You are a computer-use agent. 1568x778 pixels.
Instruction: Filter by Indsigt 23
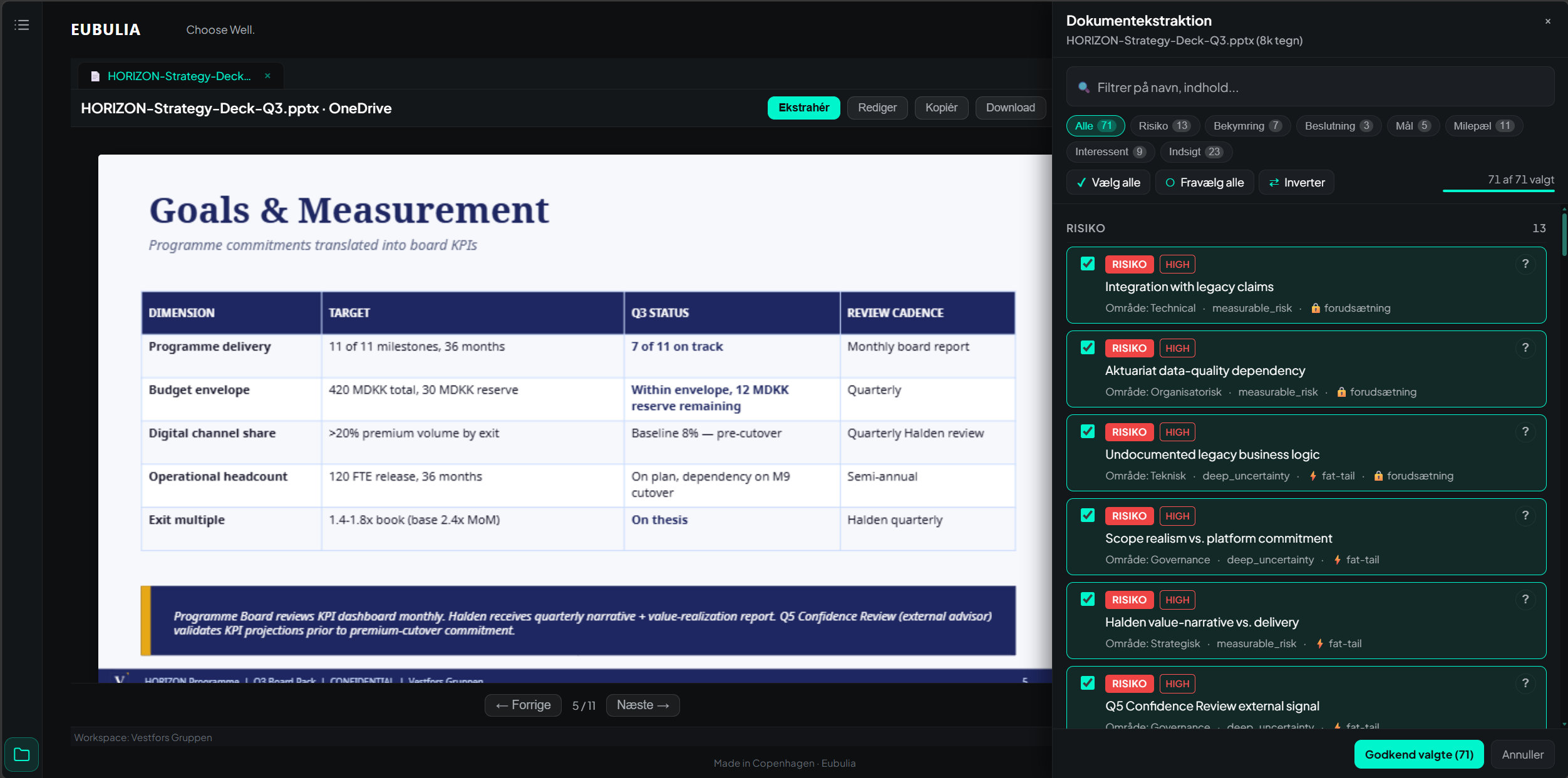pyautogui.click(x=1195, y=152)
